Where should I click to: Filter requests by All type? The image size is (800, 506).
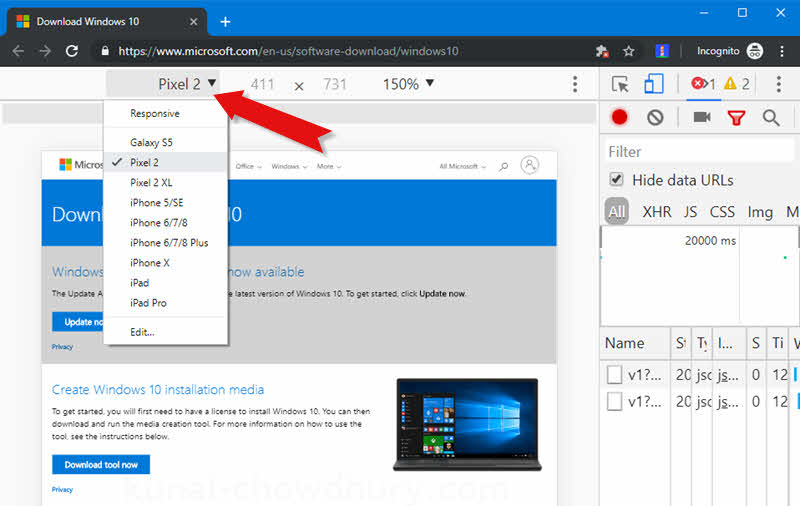pos(617,211)
